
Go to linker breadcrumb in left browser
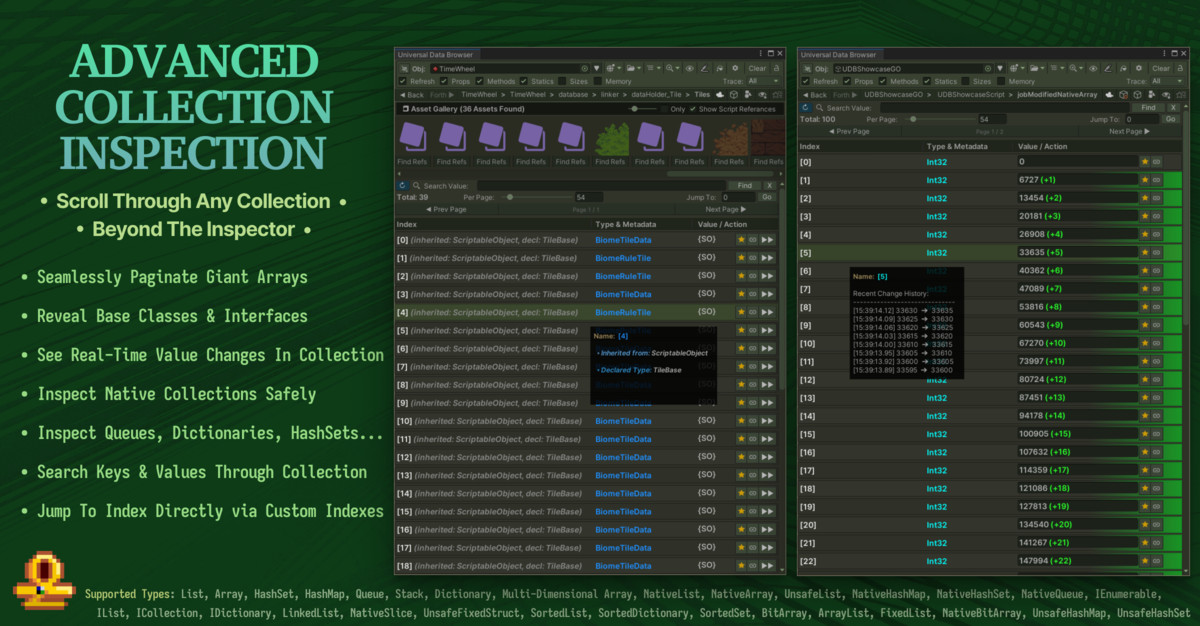pyautogui.click(x=612, y=94)
